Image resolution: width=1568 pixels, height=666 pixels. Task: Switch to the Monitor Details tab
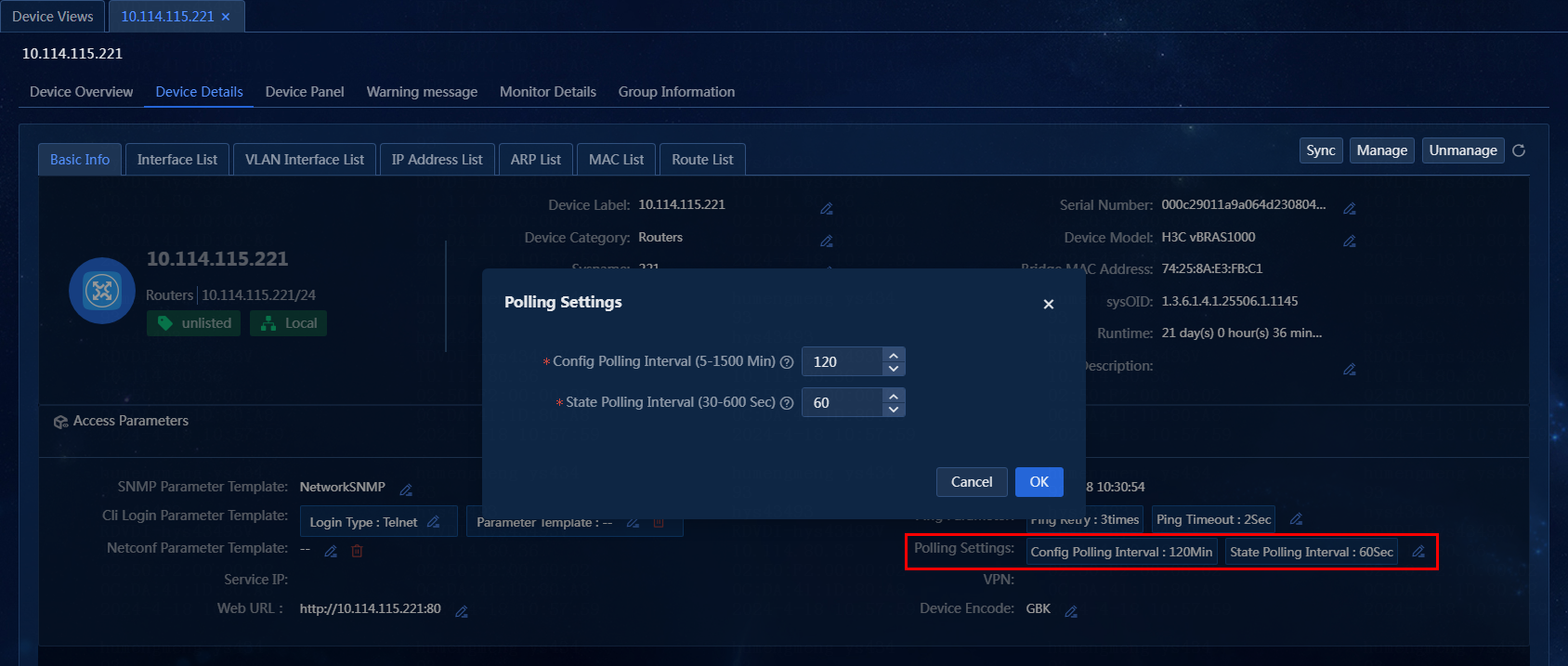pyautogui.click(x=548, y=92)
